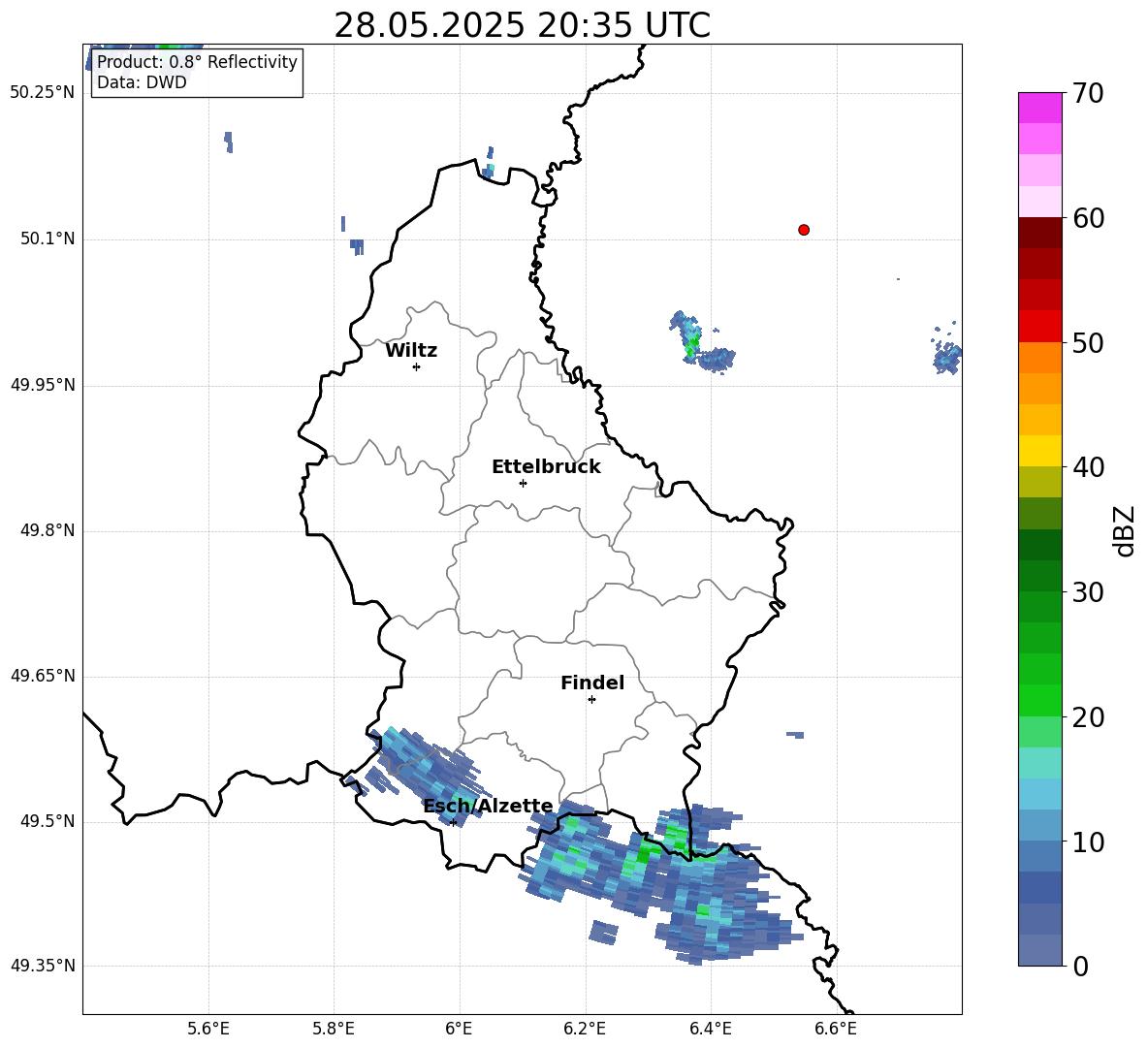Click the title text 28.05.2025 20:35 UTC
Image resolution: width=1148 pixels, height=1048 pixels.
522,25
